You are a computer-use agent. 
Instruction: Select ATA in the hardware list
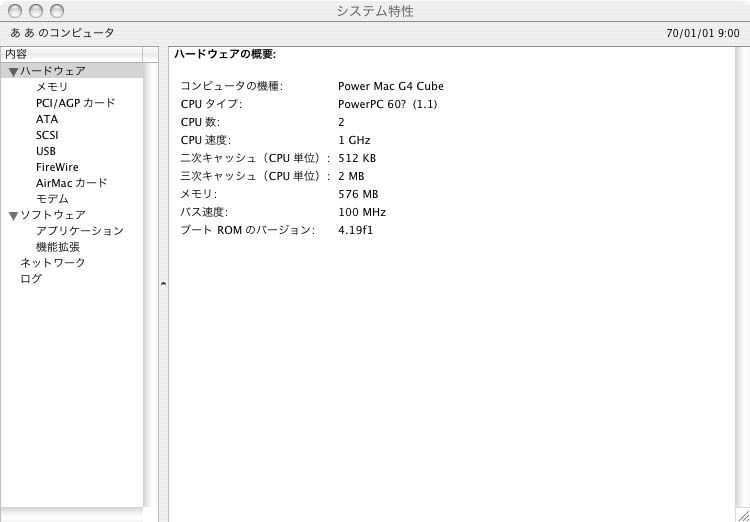click(47, 119)
